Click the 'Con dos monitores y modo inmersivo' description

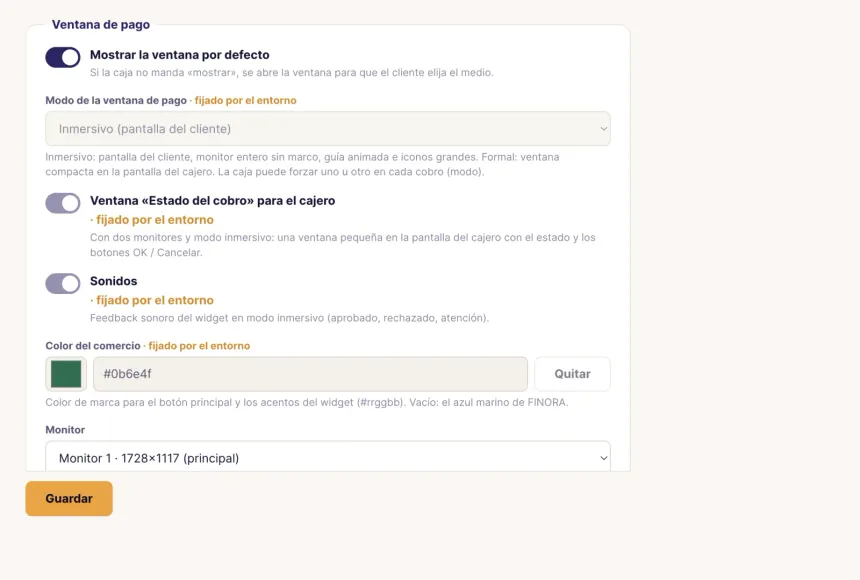tap(343, 245)
